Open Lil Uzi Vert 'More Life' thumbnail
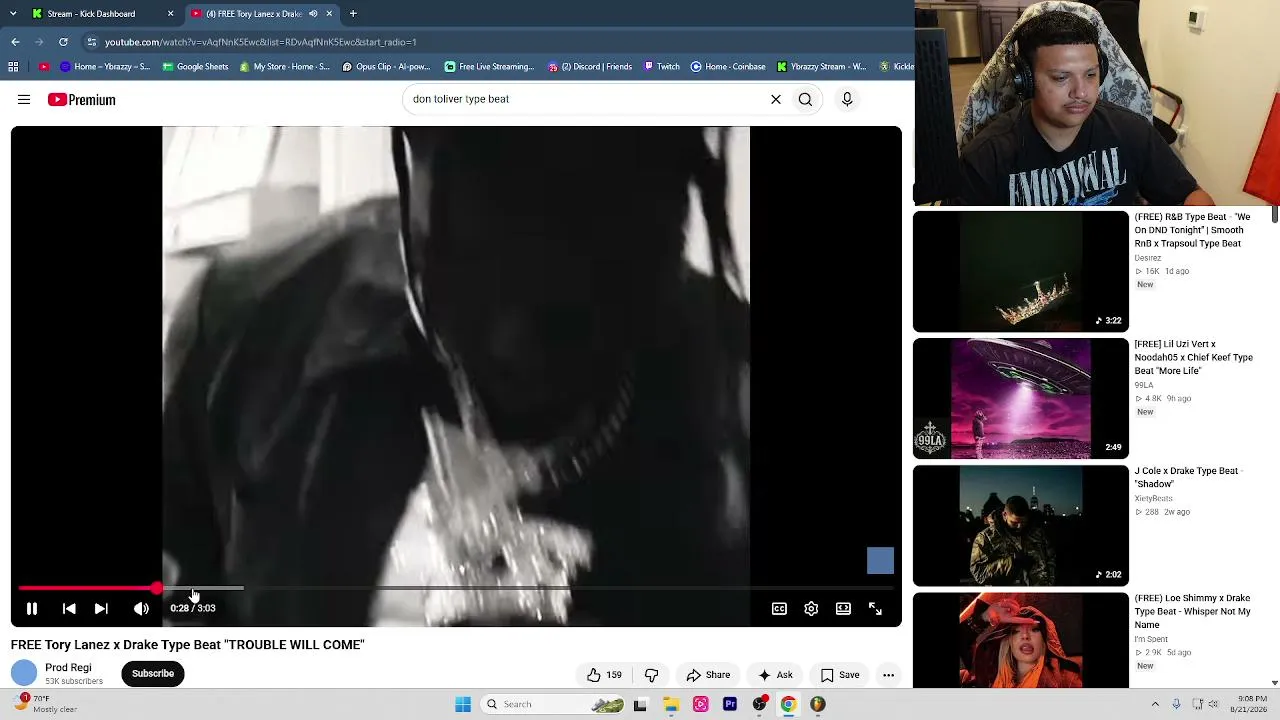This screenshot has width=1280, height=720. point(1020,399)
